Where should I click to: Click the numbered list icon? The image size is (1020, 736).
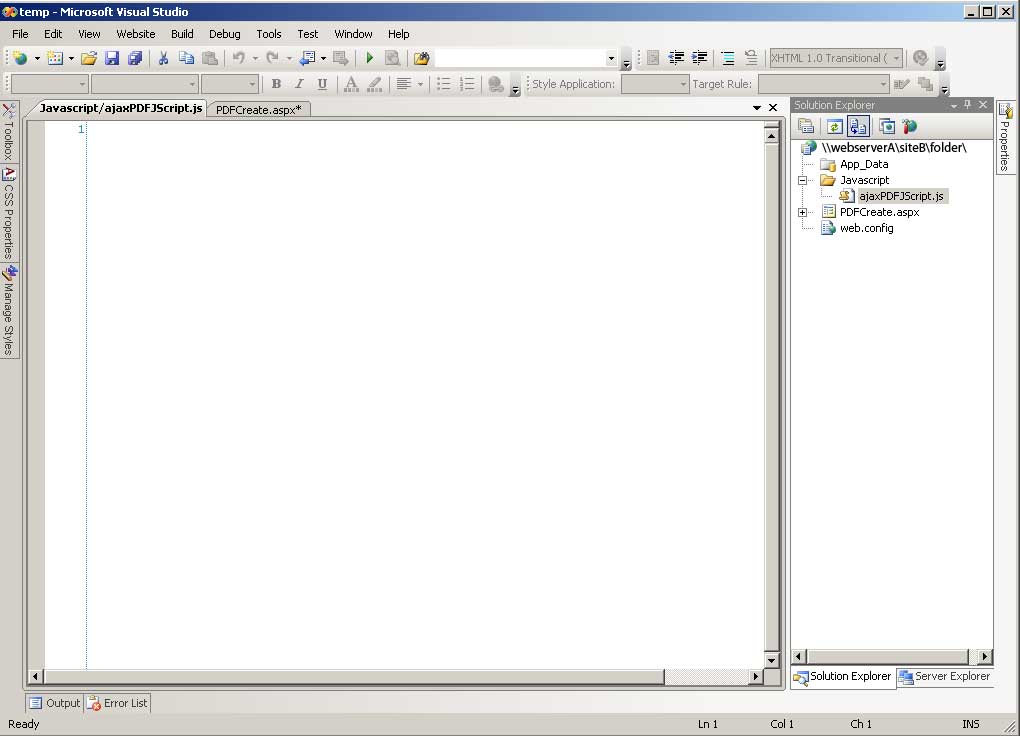coord(467,84)
